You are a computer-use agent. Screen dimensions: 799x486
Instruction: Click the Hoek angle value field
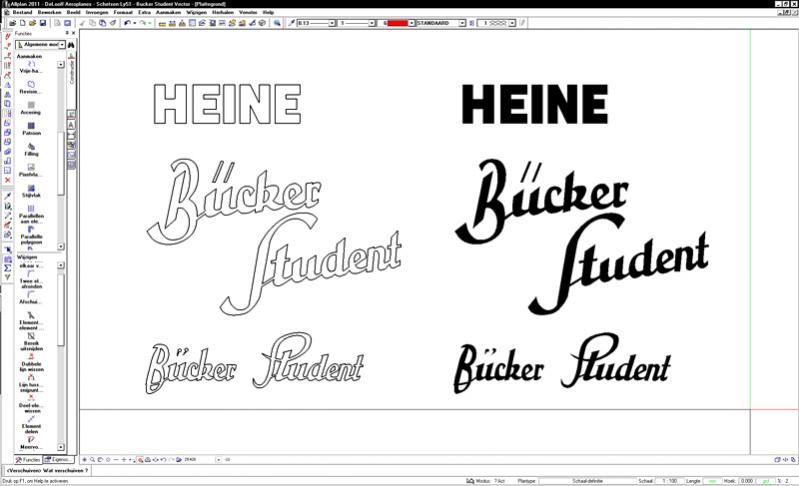click(x=747, y=481)
